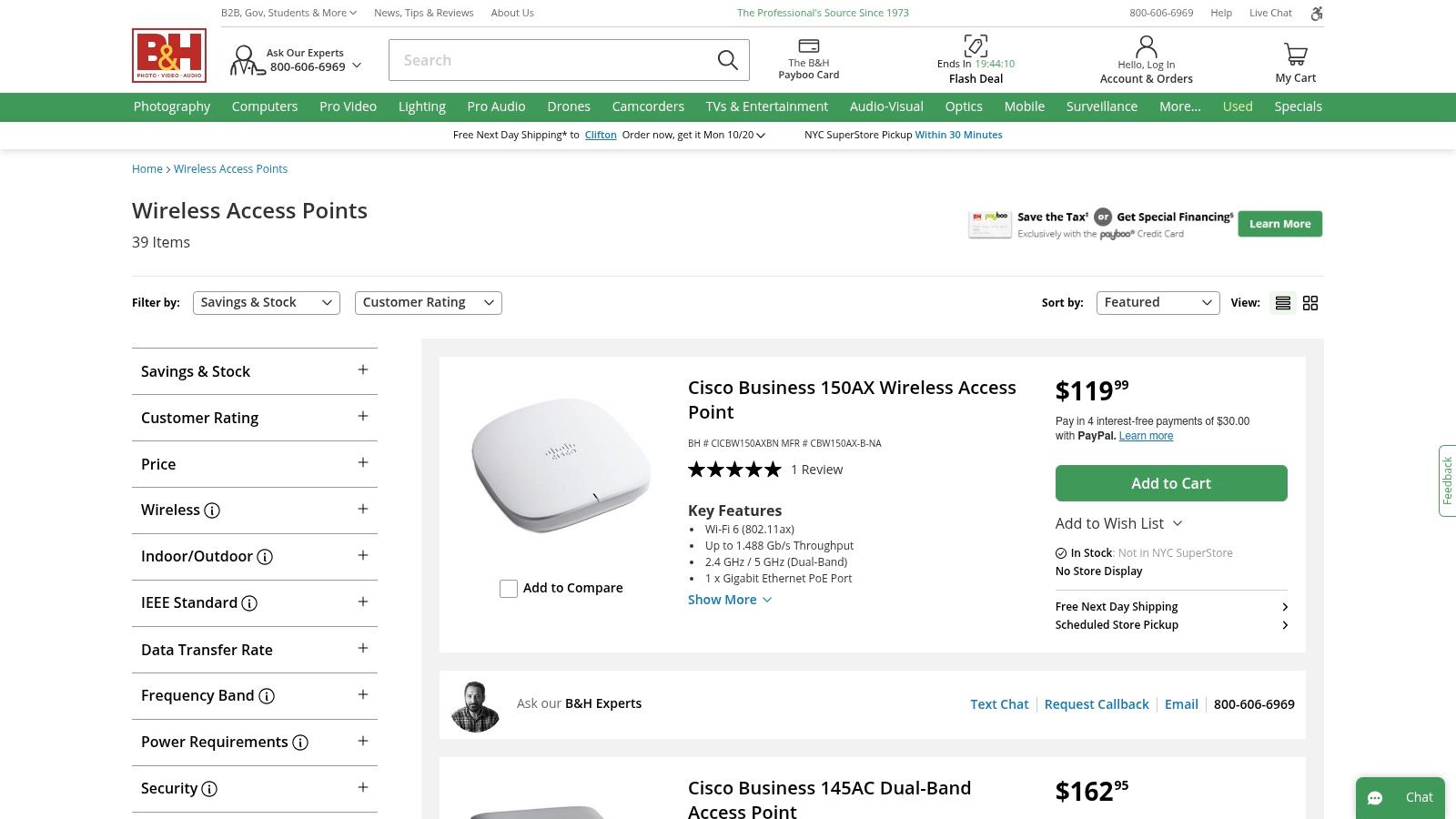Switch to list view icon
The width and height of the screenshot is (1456, 819).
[1283, 303]
